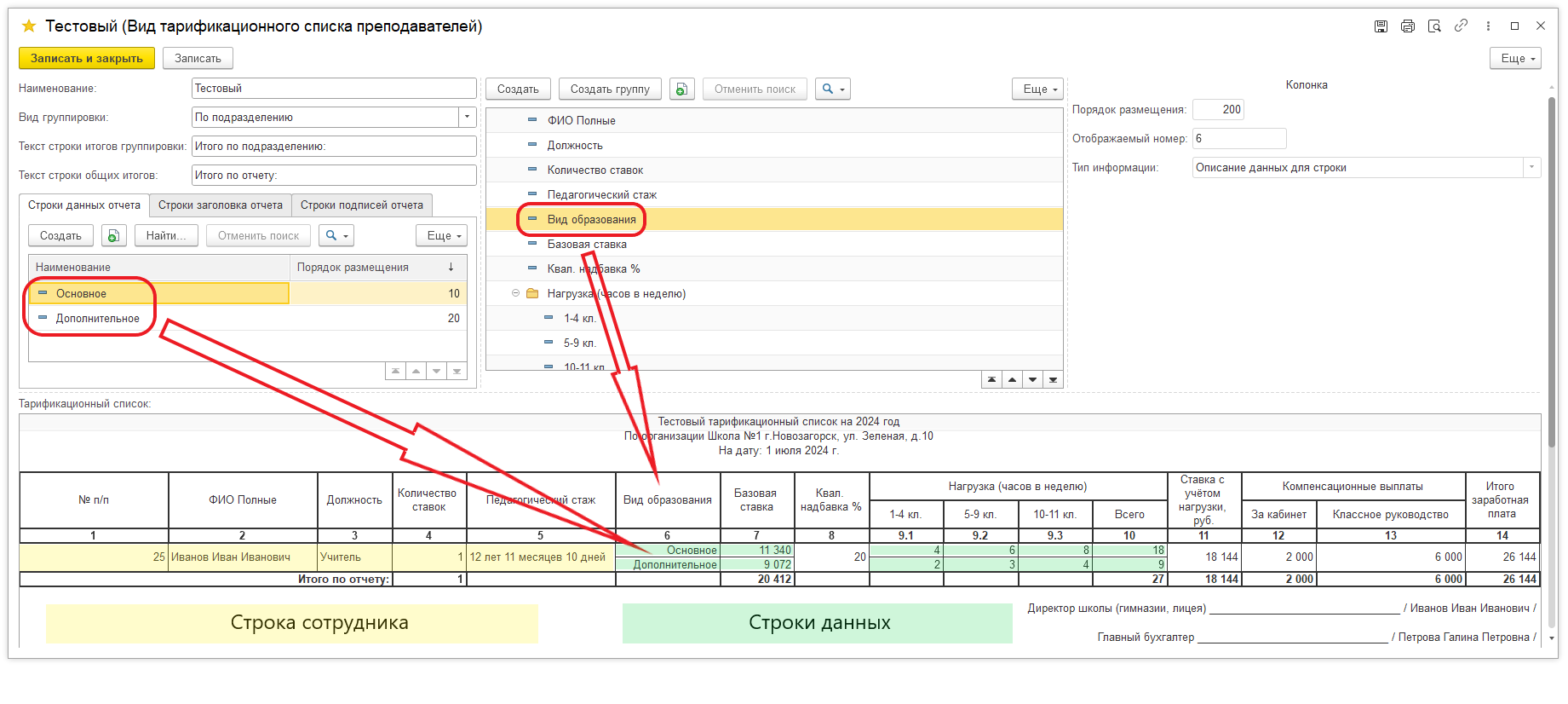Click Создать in the data rows panel
This screenshot has height=704, width=1568.
coord(60,235)
